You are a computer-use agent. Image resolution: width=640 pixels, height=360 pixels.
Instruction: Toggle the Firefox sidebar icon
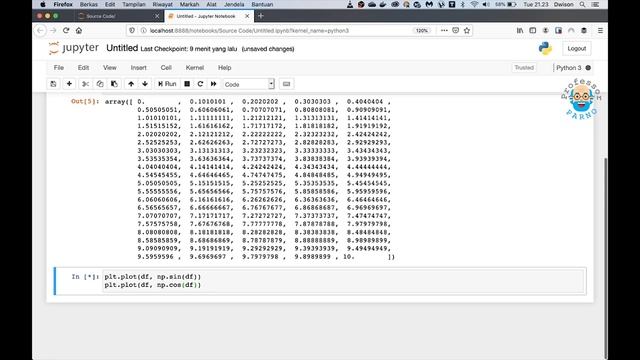[533, 31]
